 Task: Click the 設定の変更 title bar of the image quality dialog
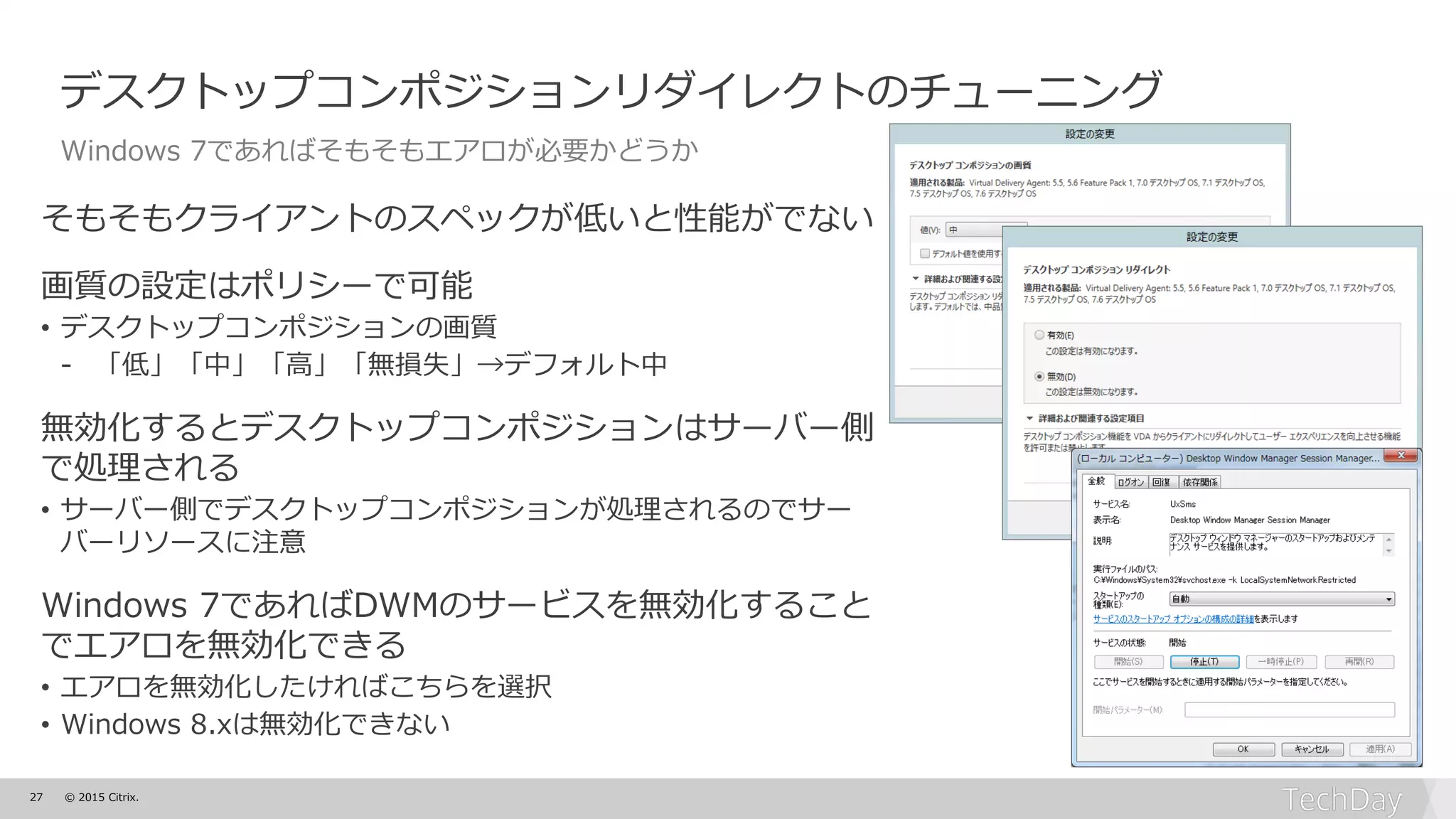point(1090,134)
